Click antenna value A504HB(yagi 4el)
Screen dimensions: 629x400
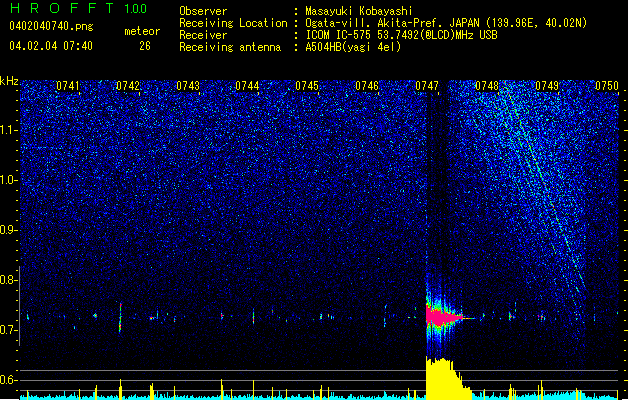[x=353, y=47]
